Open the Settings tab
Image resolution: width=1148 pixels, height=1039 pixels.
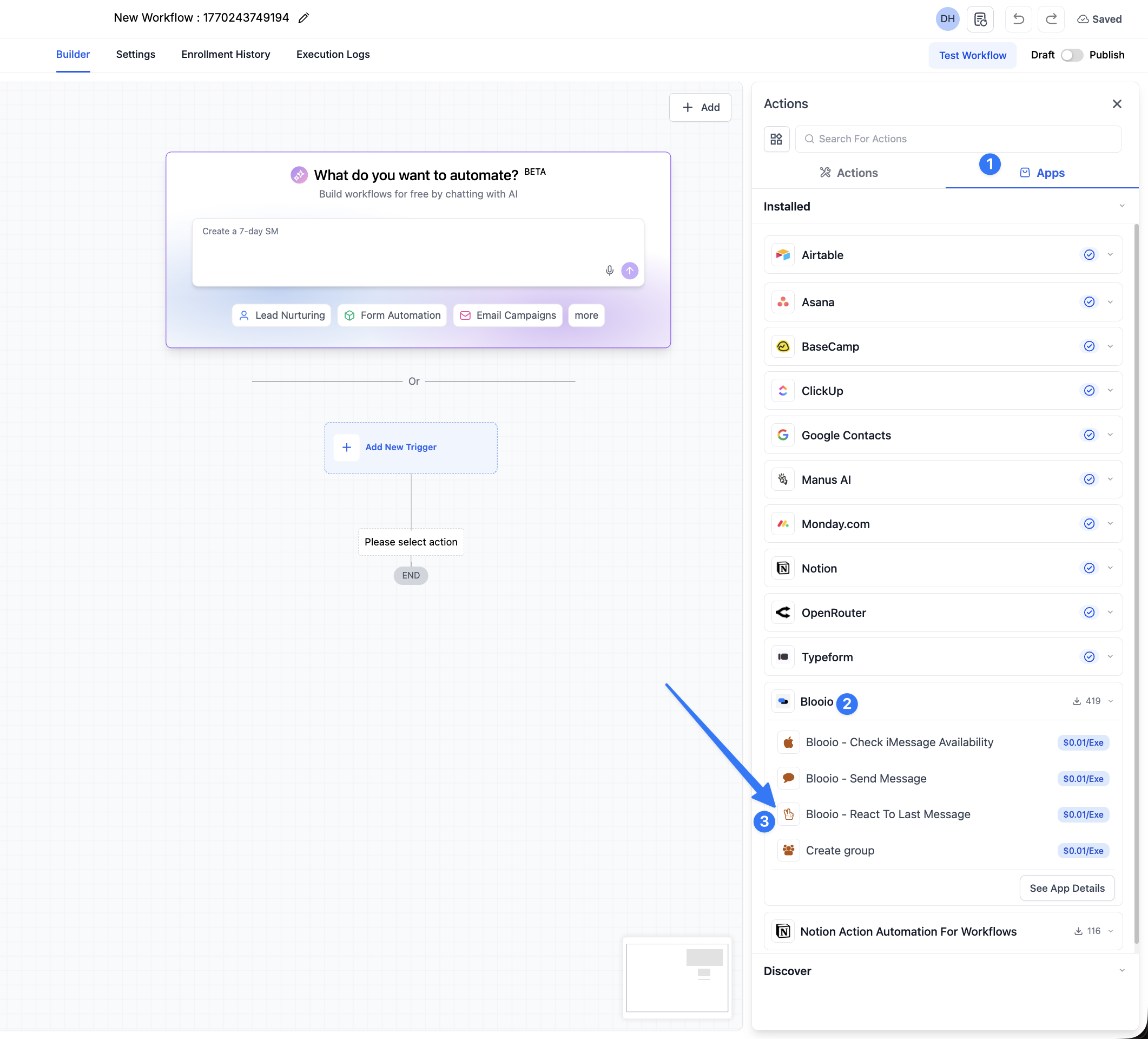pyautogui.click(x=136, y=55)
